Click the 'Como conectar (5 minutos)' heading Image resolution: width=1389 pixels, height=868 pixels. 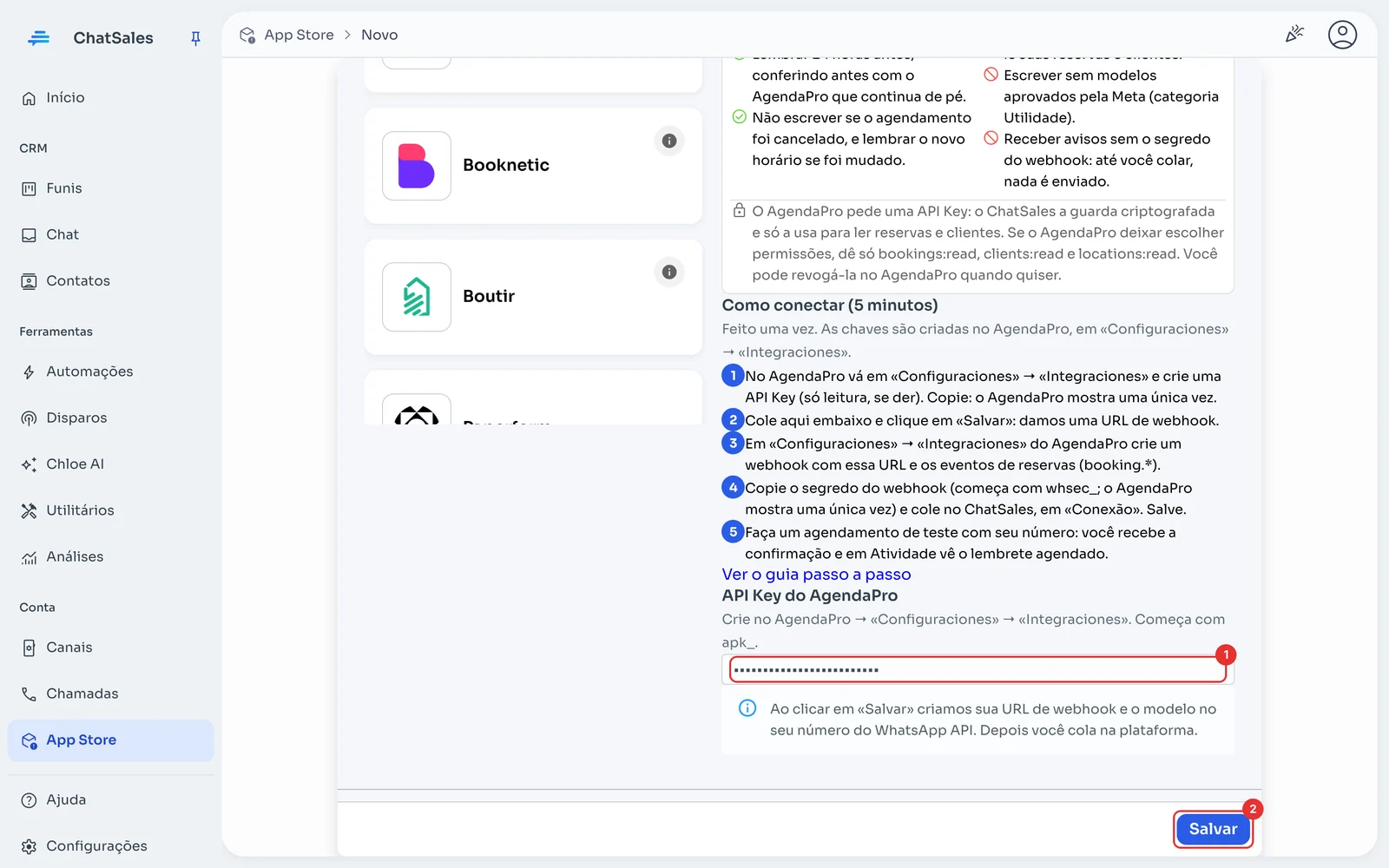click(x=830, y=306)
